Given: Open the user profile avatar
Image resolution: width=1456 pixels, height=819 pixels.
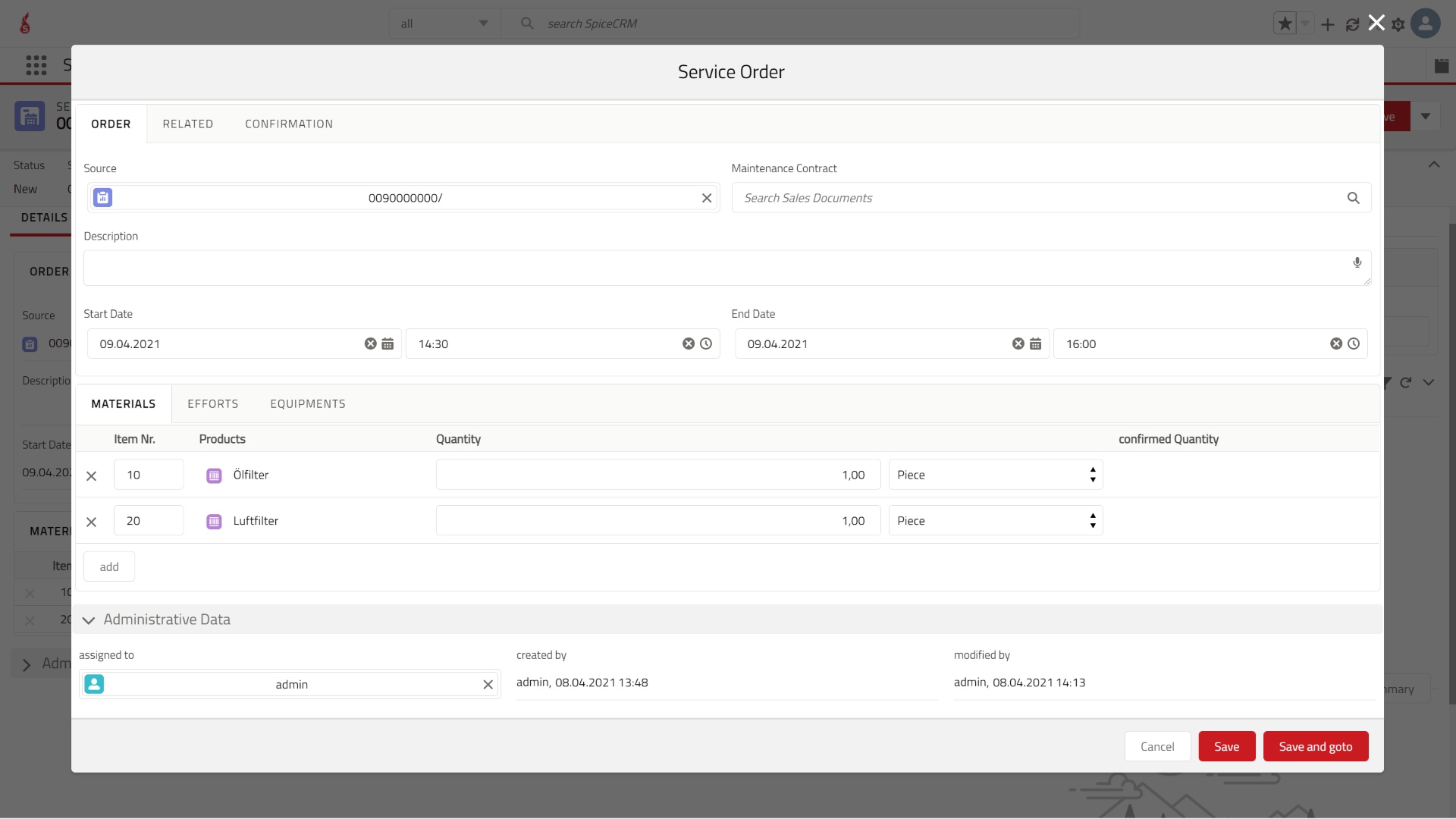Looking at the screenshot, I should click(1426, 24).
